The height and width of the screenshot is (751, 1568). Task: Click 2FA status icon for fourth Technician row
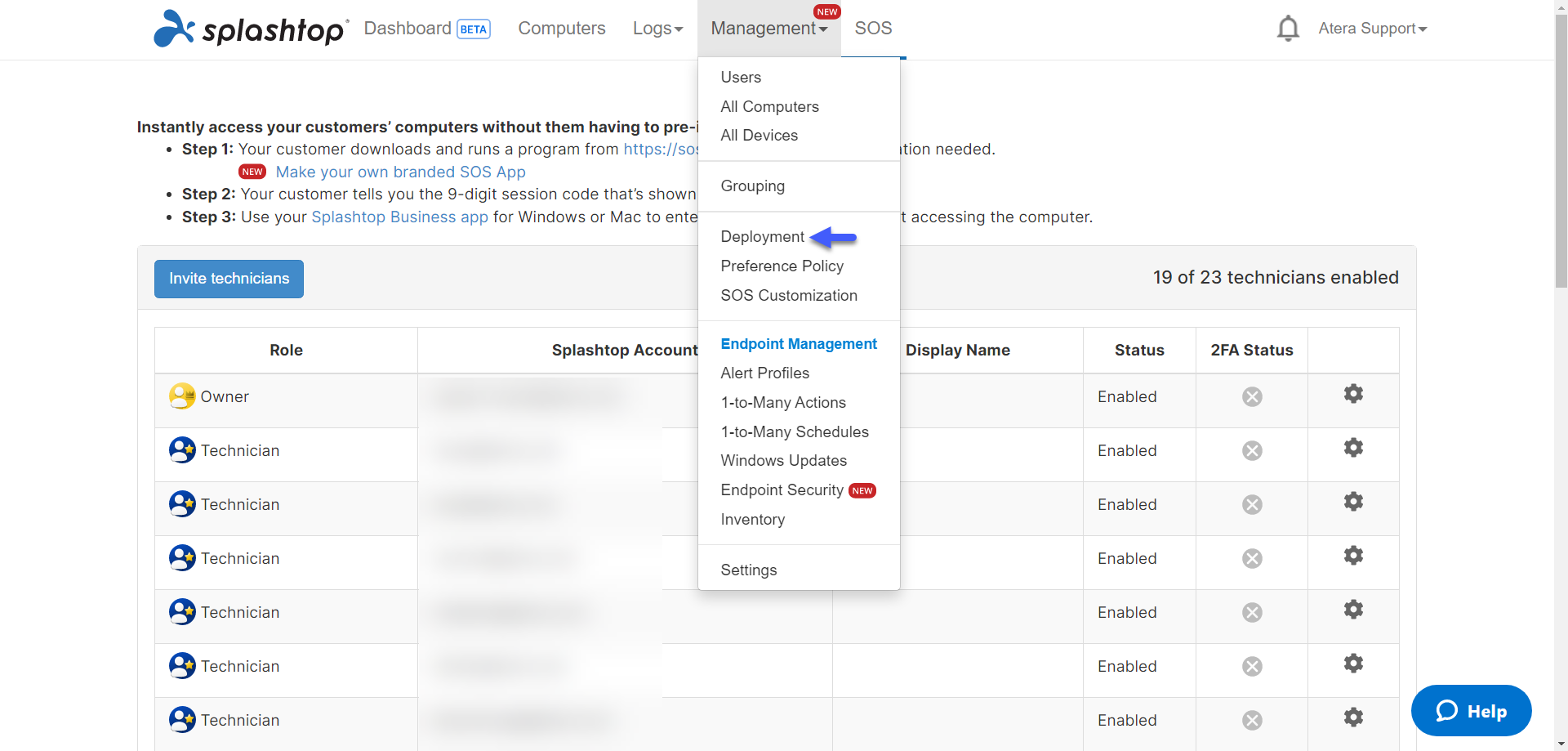[x=1252, y=613]
